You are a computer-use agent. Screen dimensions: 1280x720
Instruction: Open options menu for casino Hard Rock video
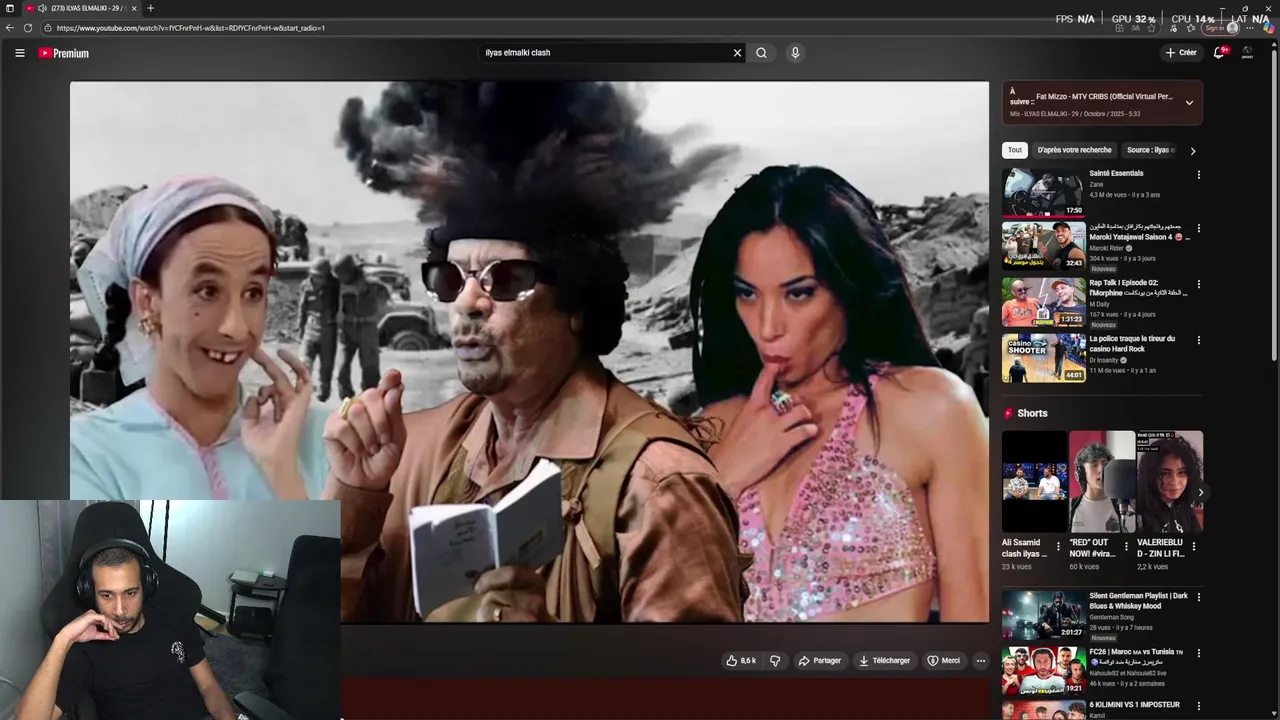(1199, 340)
